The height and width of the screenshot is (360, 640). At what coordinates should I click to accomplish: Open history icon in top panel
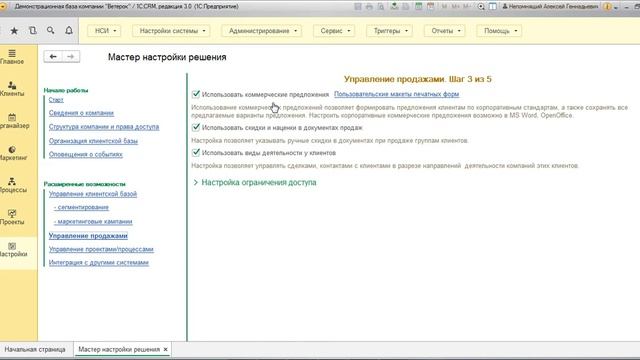pos(33,31)
